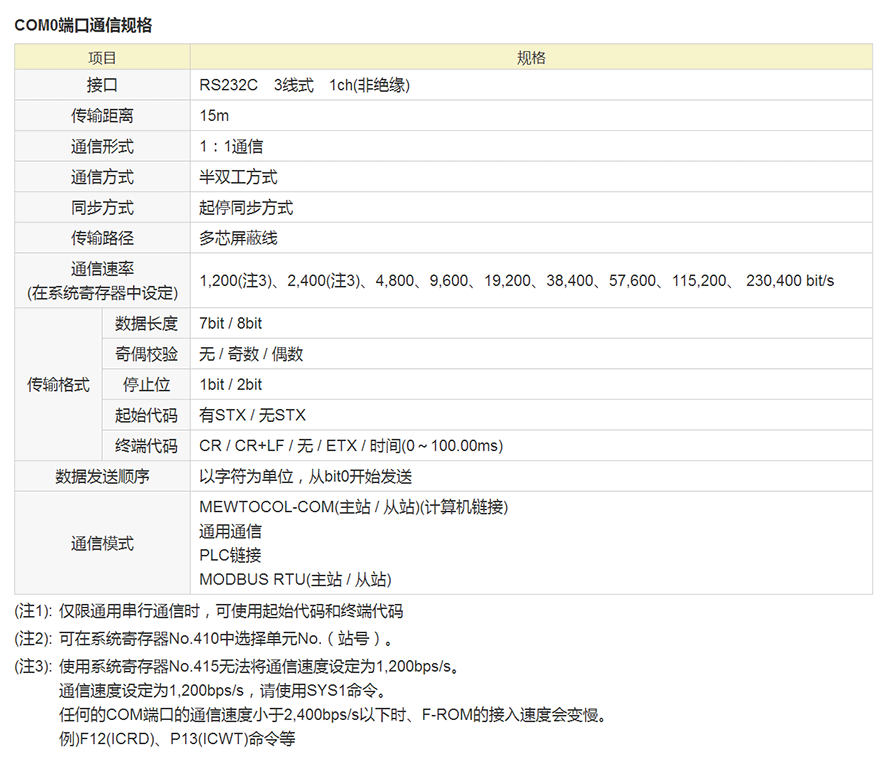
Task: Select the 传输距离 row label
Action: pos(102,116)
